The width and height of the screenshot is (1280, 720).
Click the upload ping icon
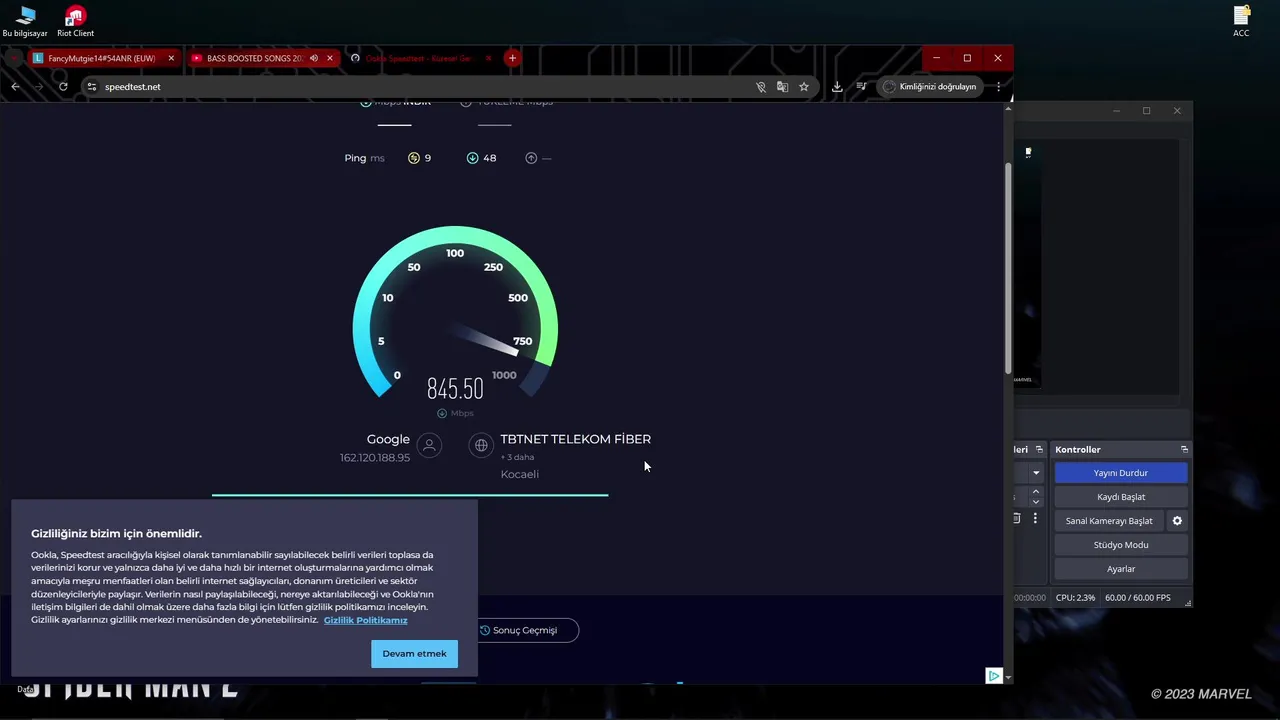pos(531,158)
